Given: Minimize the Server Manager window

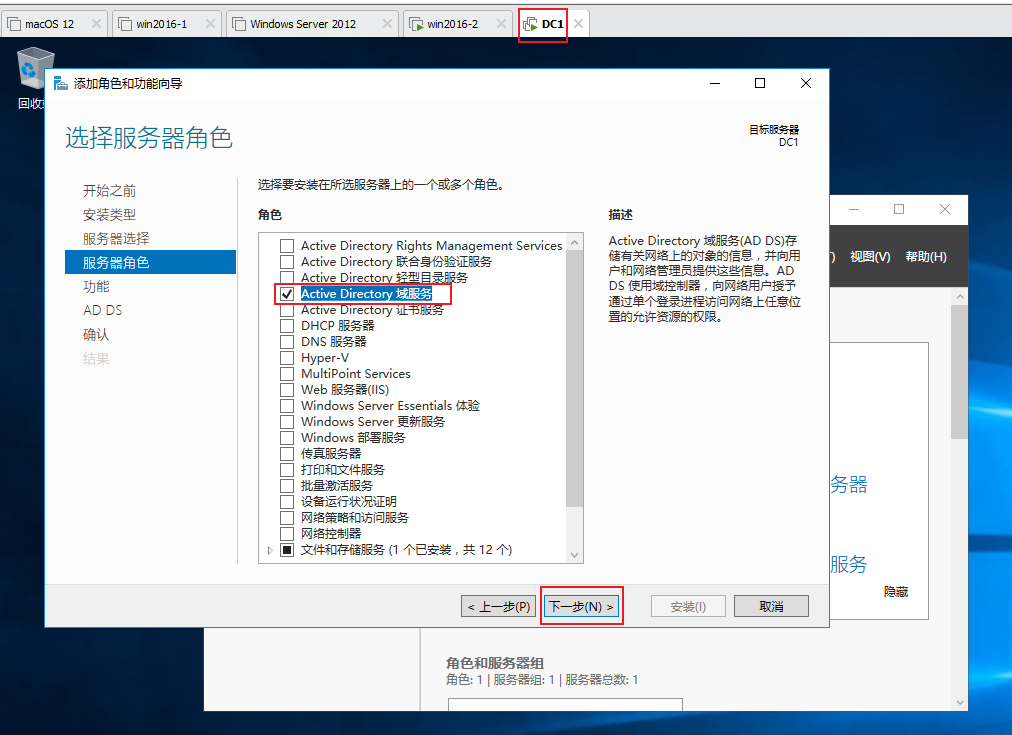Looking at the screenshot, I should (x=854, y=209).
